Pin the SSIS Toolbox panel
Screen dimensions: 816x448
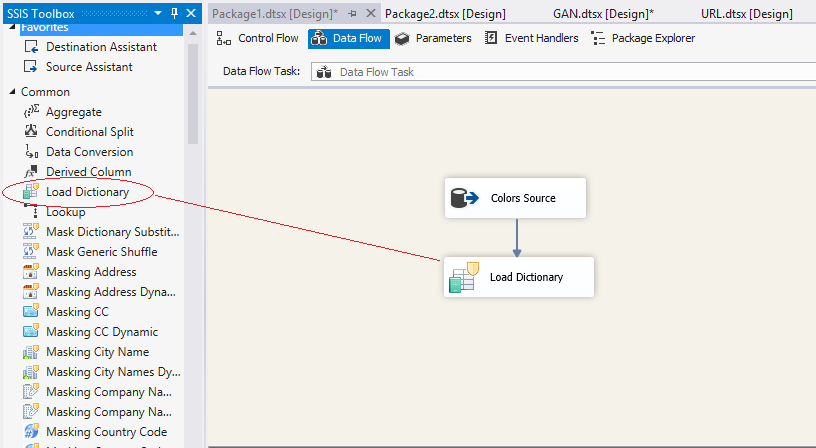pyautogui.click(x=174, y=14)
